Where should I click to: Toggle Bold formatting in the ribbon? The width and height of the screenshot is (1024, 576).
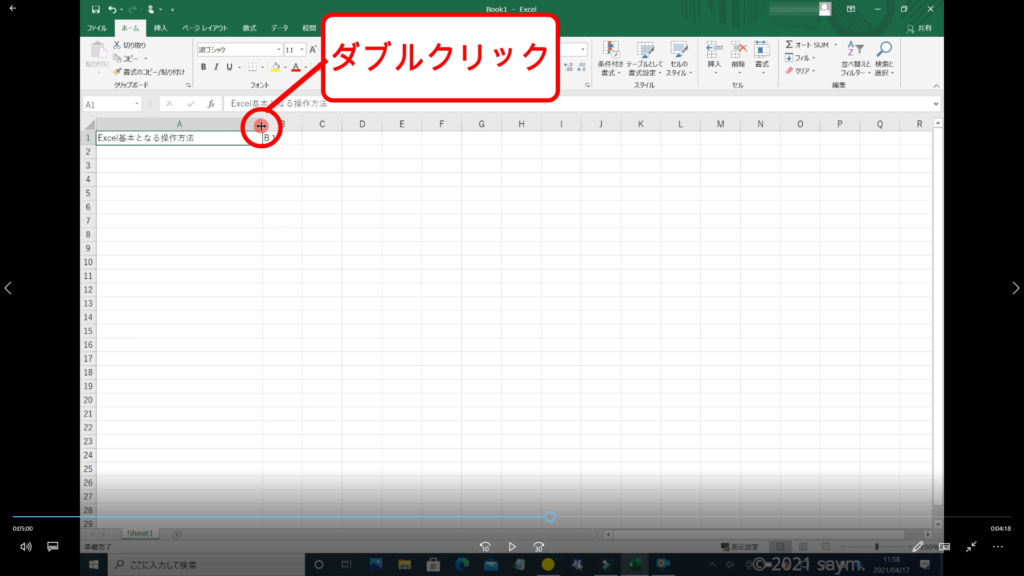(203, 67)
